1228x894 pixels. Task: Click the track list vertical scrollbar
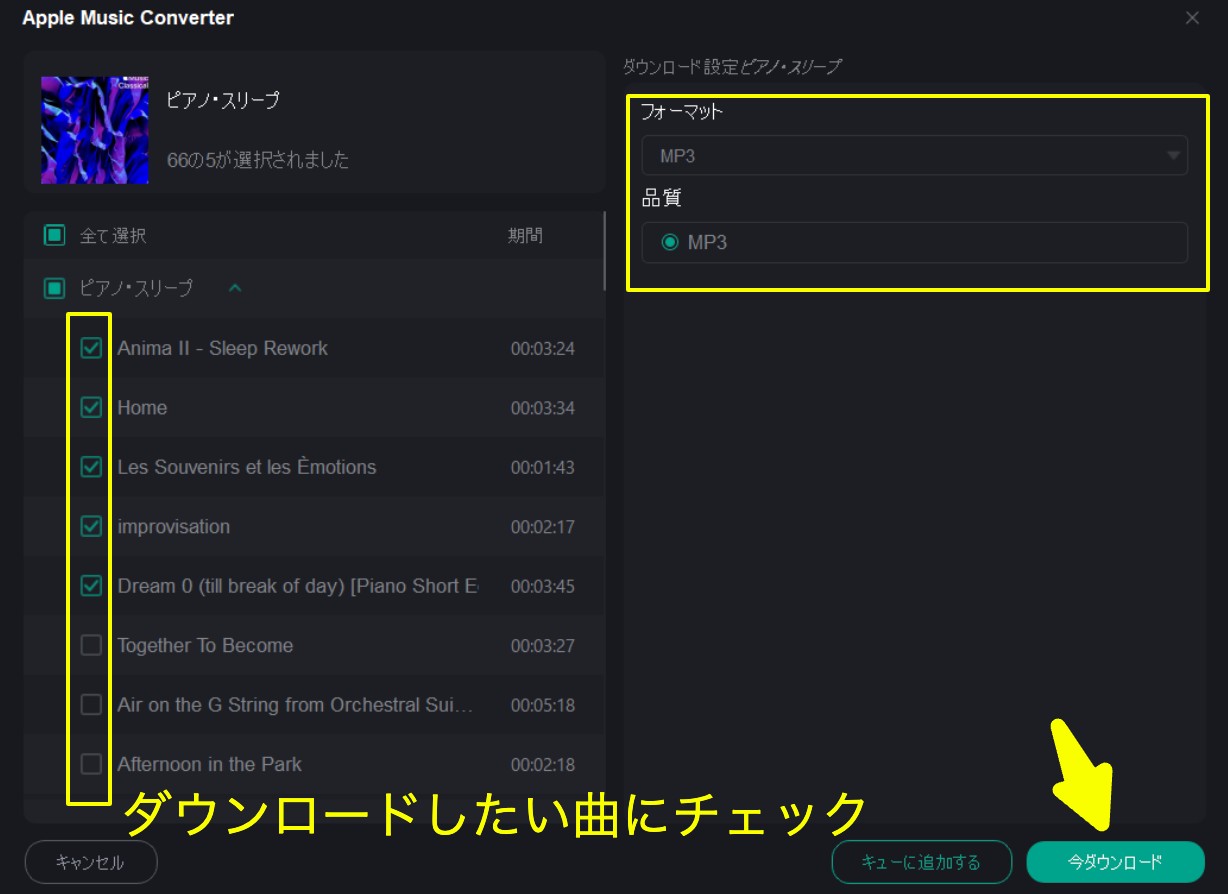click(604, 251)
